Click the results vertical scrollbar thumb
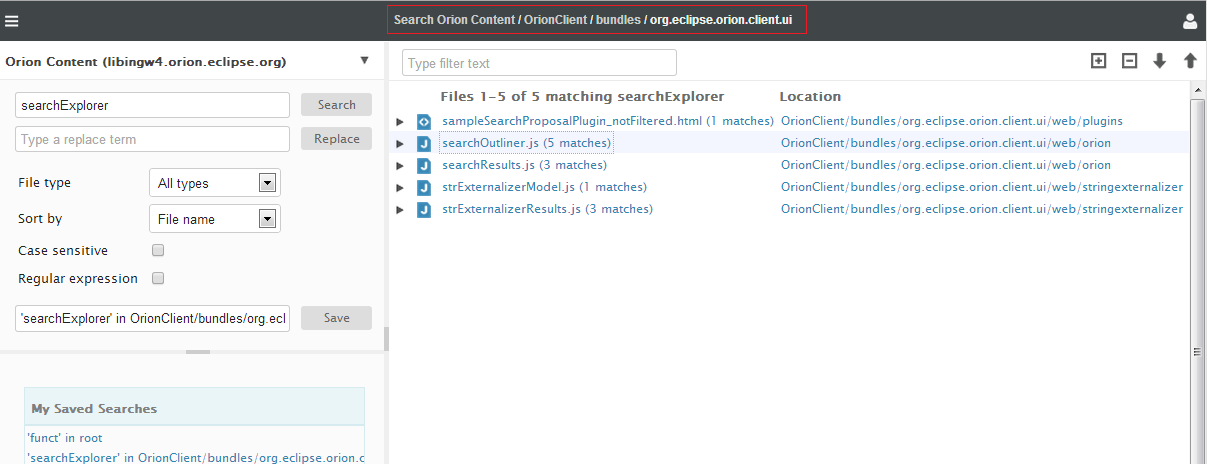Viewport: 1207px width, 464px height. pos(1198,350)
